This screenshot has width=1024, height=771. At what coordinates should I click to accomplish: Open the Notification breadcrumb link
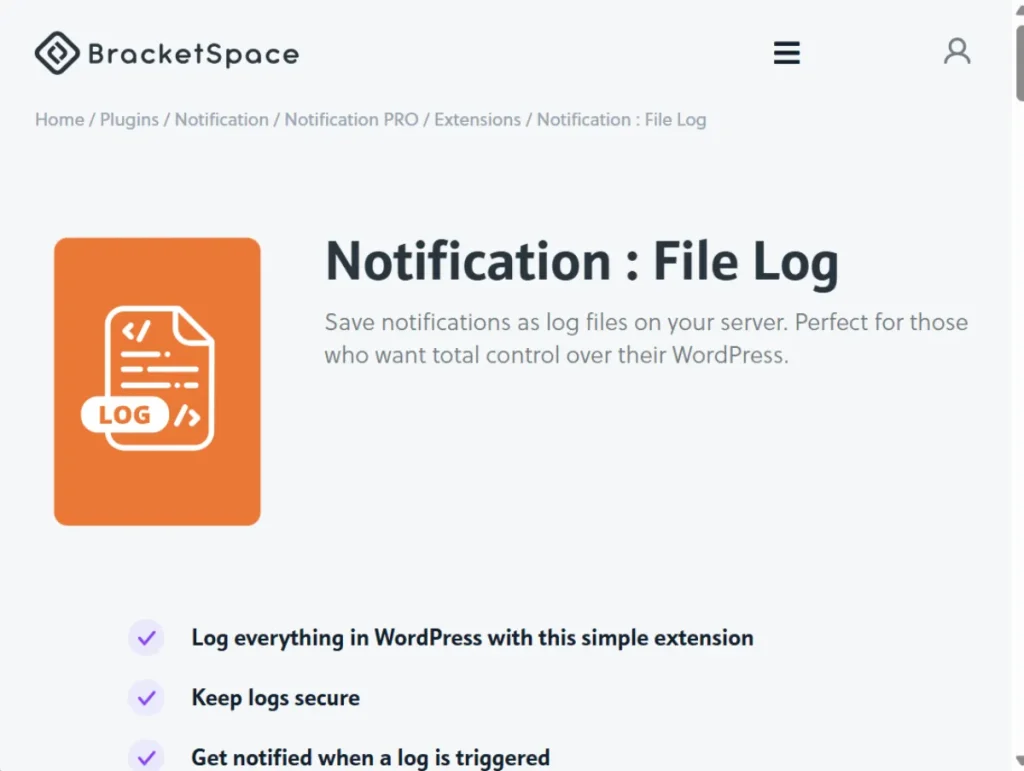[221, 119]
